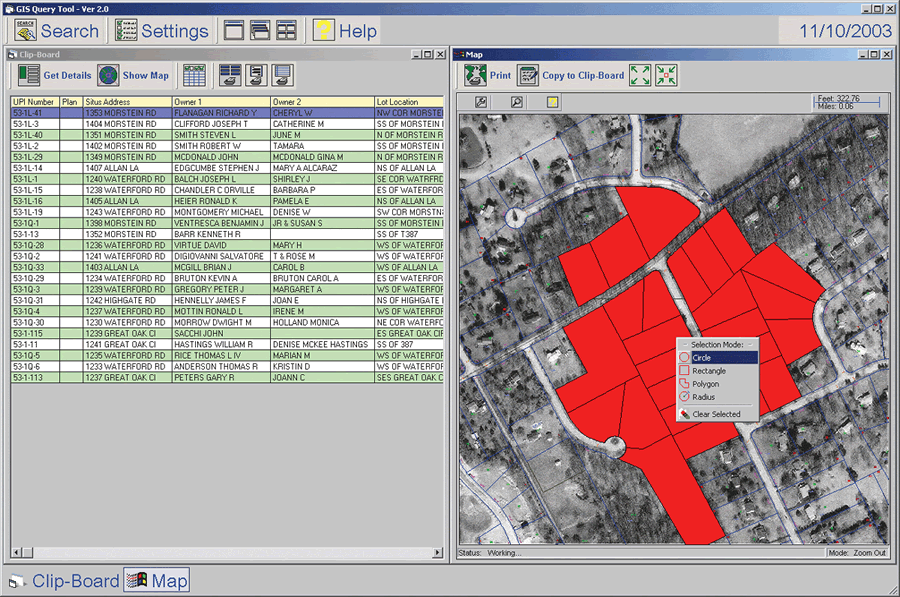This screenshot has width=900, height=597.
Task: Select owner SACCHI JOHN
Action: 221,334
